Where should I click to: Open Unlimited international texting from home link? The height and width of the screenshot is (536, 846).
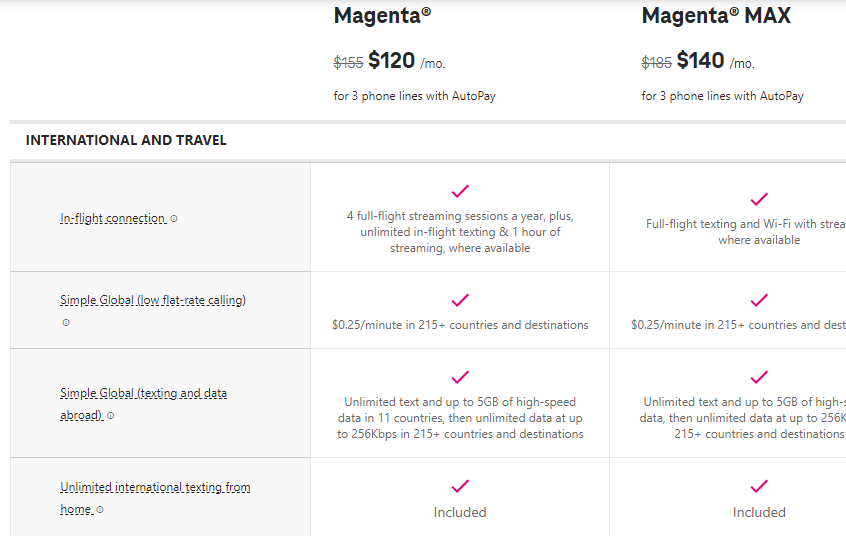pyautogui.click(x=155, y=498)
